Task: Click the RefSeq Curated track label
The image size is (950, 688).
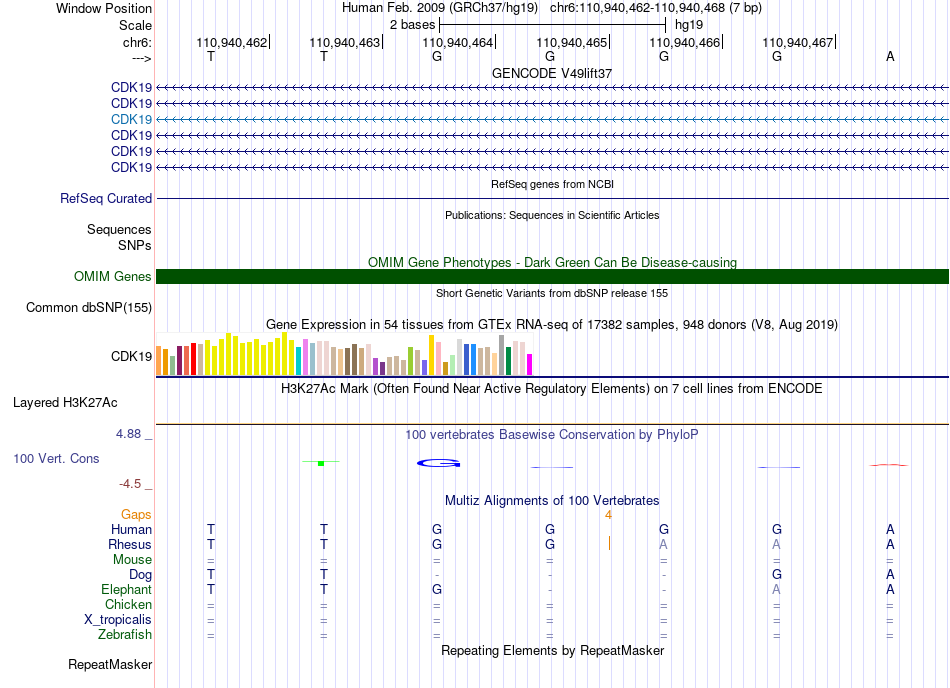Action: click(106, 199)
